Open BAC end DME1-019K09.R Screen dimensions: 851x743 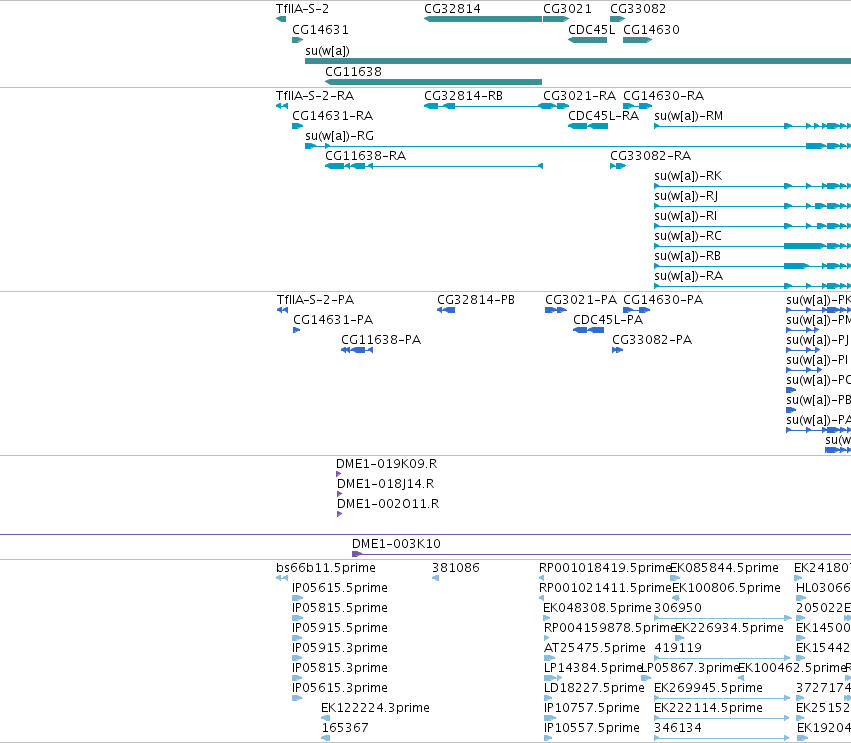point(386,464)
